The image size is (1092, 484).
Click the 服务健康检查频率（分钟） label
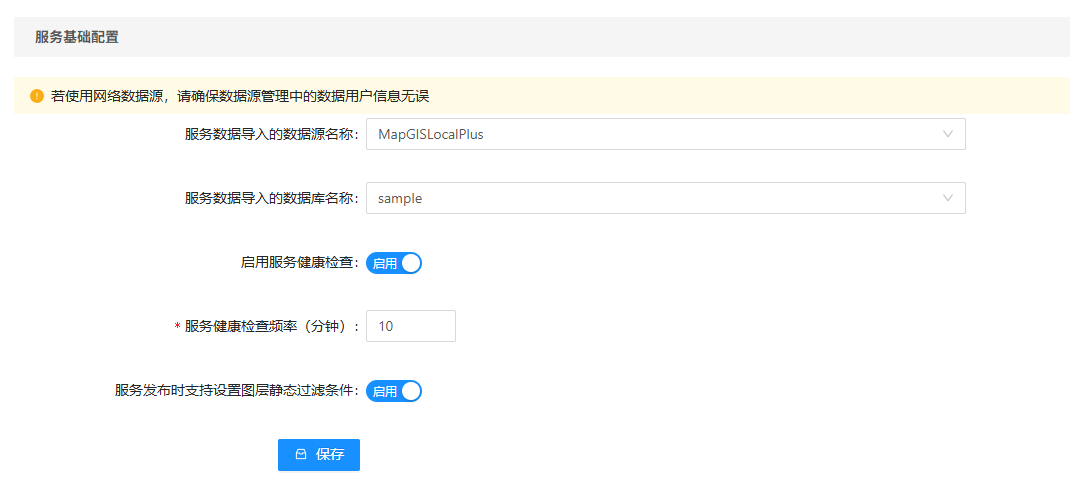271,326
